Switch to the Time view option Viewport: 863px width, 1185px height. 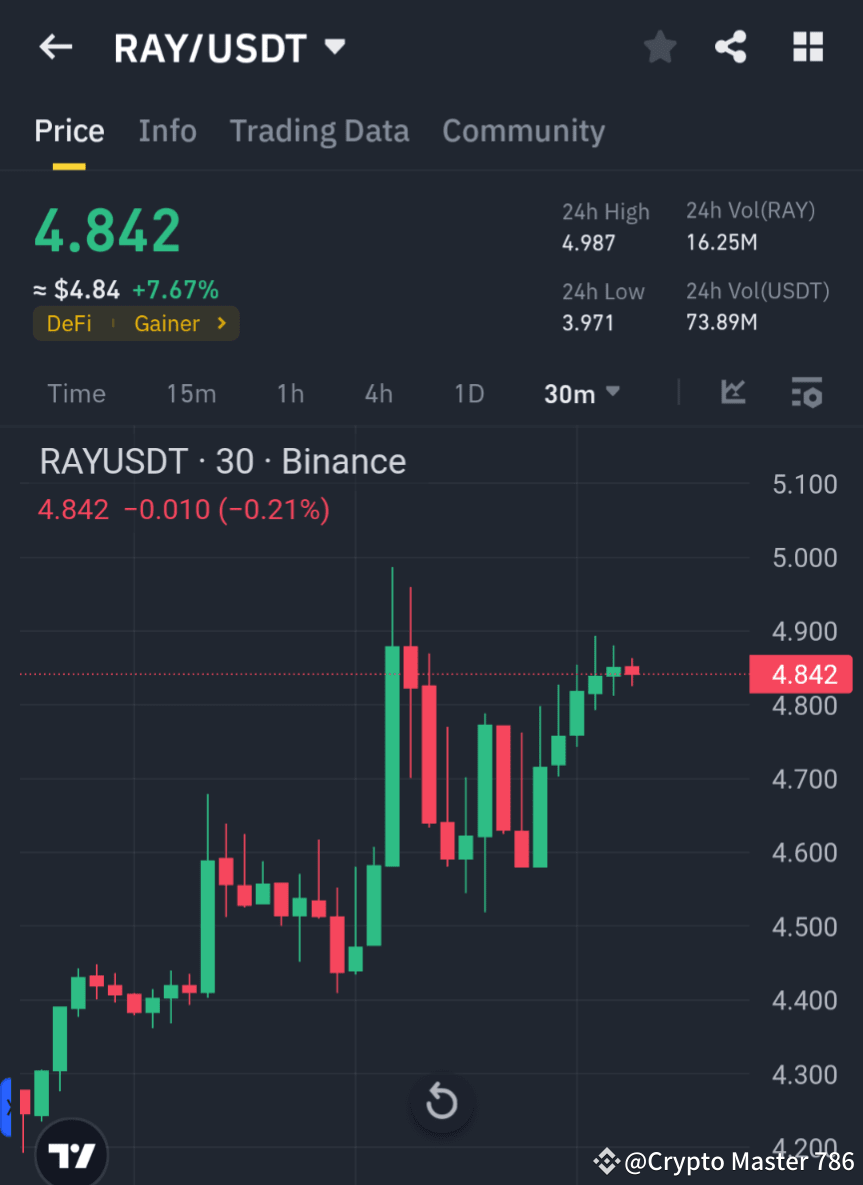(76, 393)
